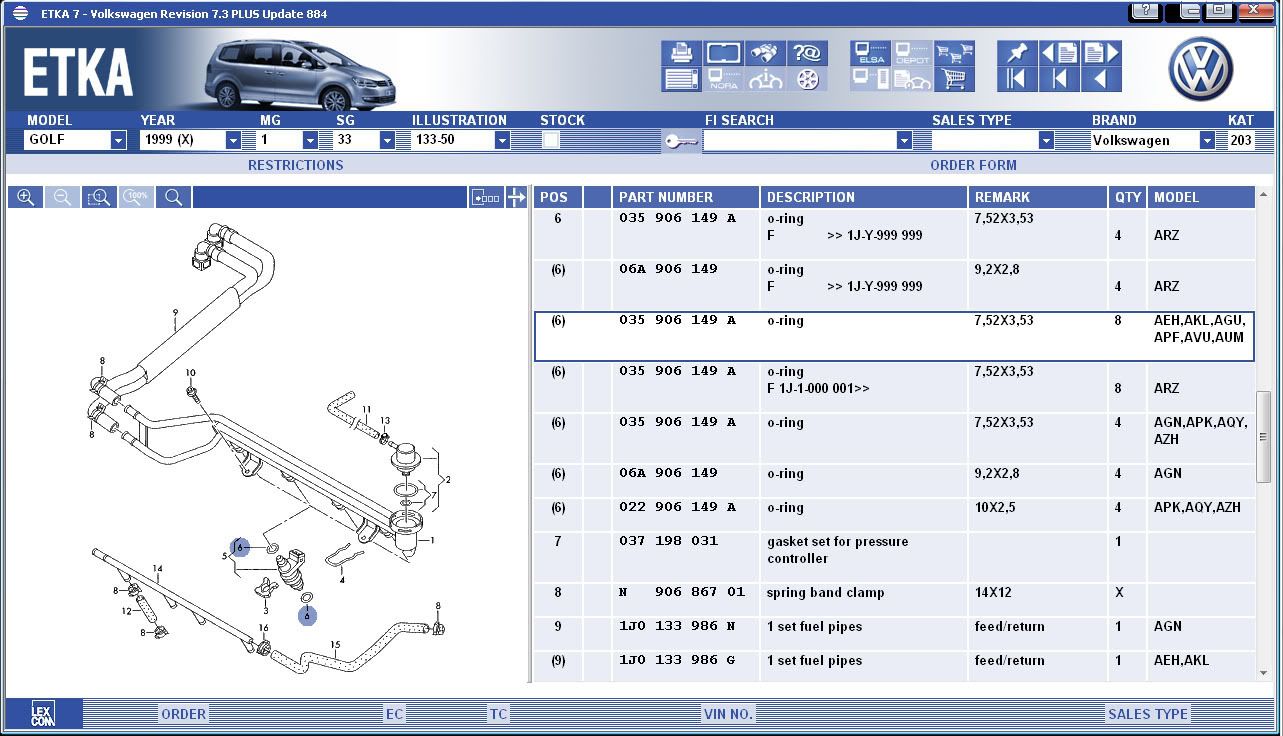Expand the SALES TYPE dropdown
The height and width of the screenshot is (736, 1283).
[1046, 141]
